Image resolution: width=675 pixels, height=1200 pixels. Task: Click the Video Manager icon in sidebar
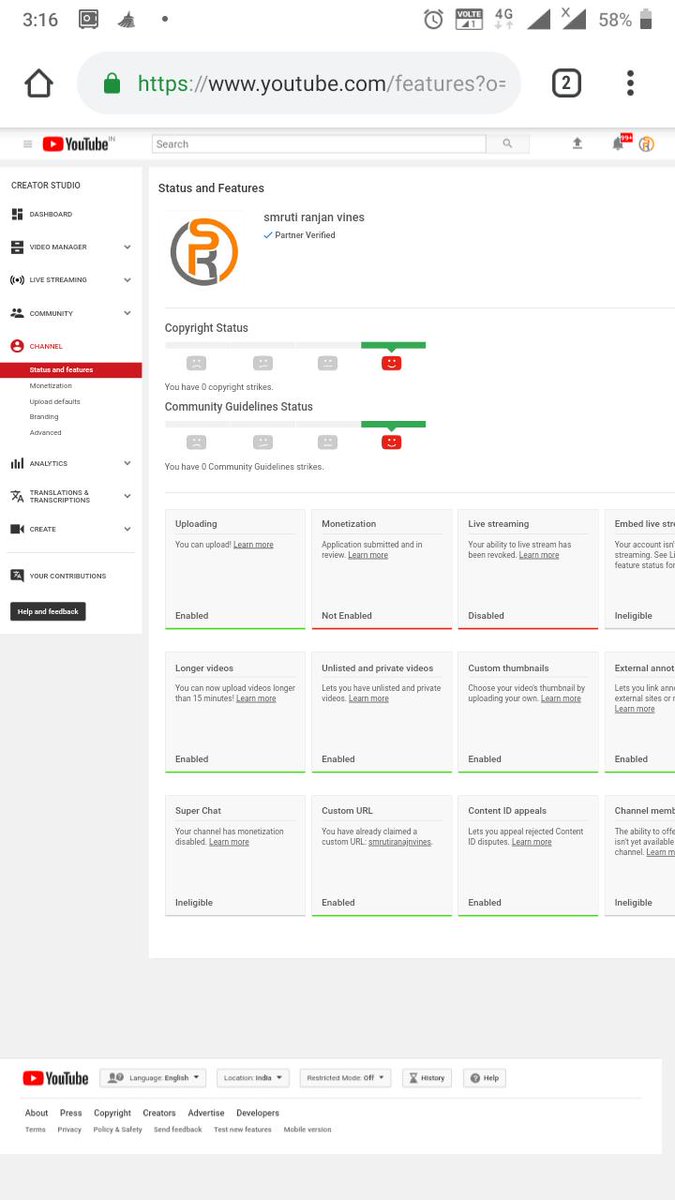click(17, 247)
